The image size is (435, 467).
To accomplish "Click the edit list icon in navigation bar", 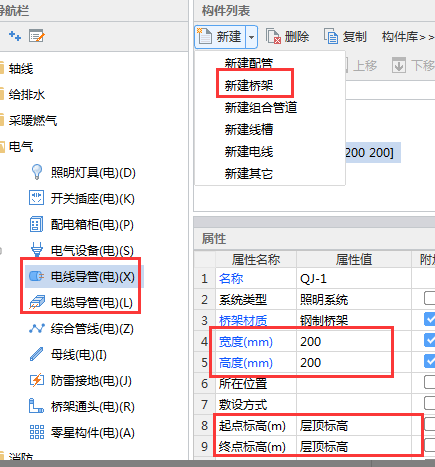I will tap(37, 36).
